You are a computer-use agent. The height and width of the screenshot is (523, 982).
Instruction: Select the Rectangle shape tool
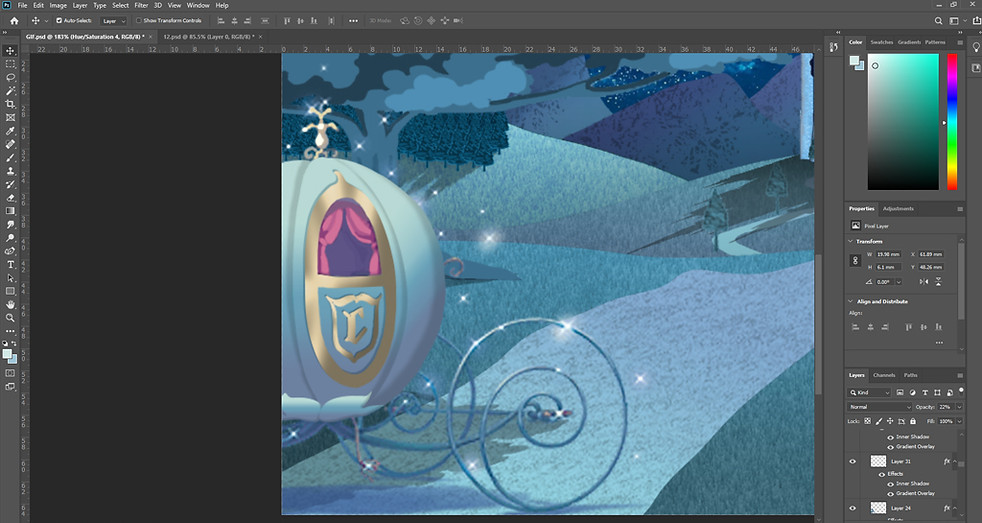click(10, 291)
